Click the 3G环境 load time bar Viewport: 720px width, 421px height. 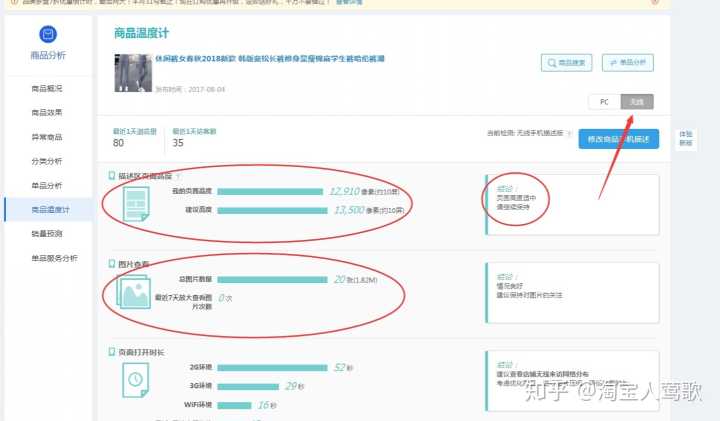248,387
